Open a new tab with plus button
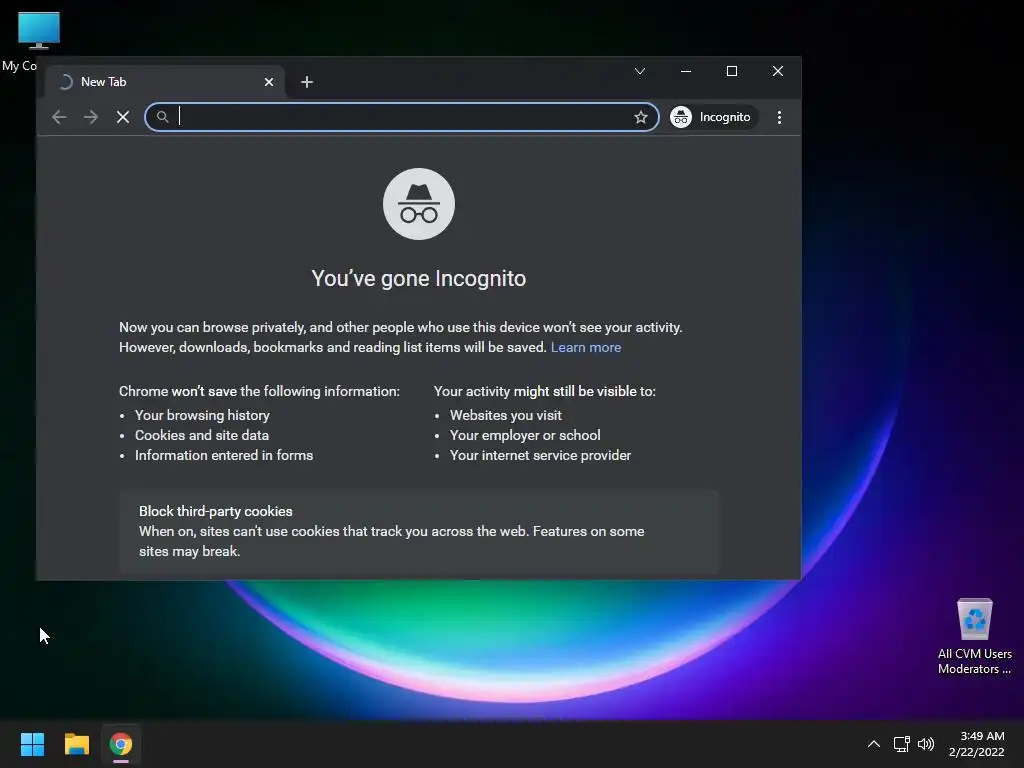This screenshot has height=768, width=1024. [307, 82]
